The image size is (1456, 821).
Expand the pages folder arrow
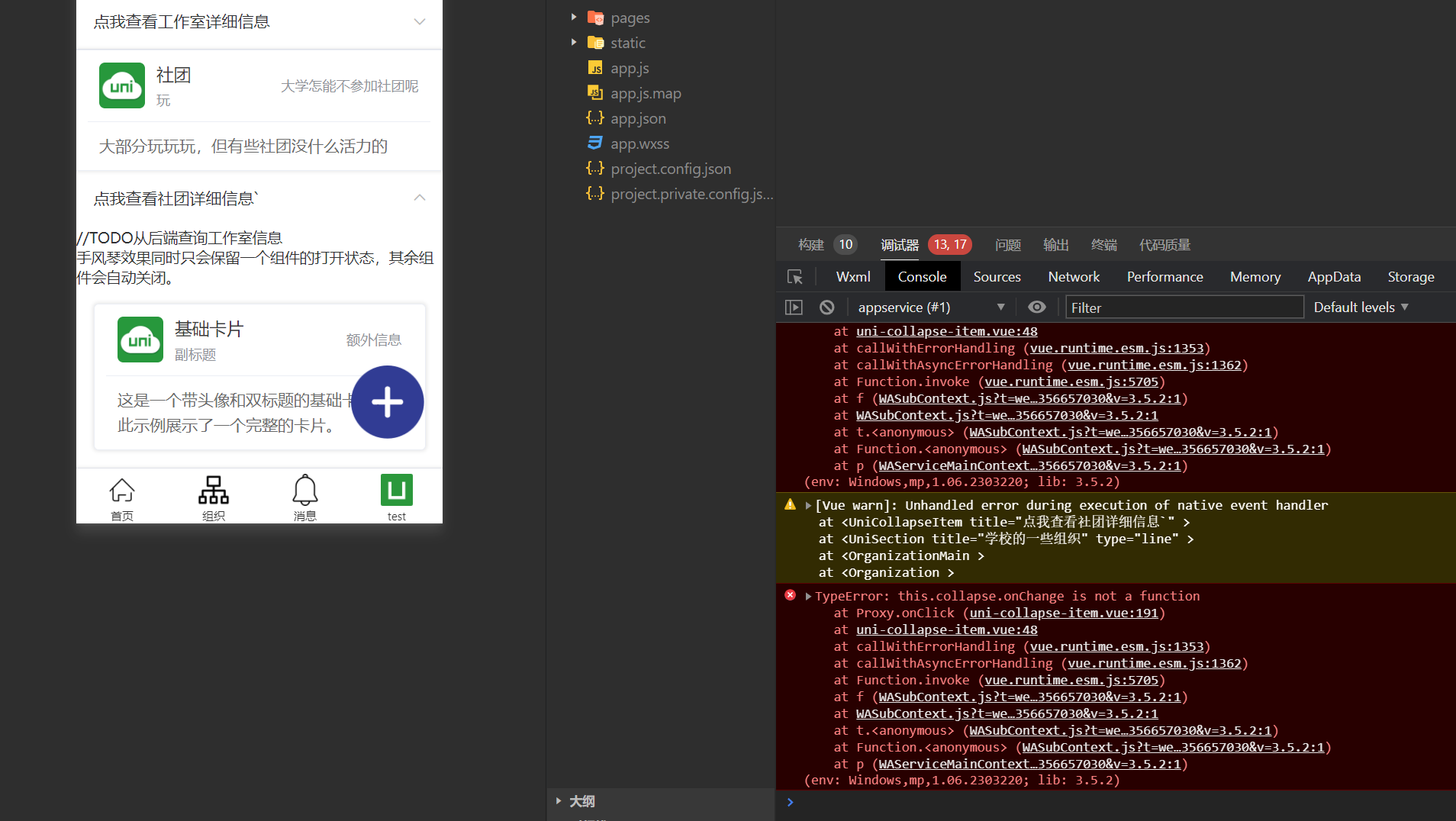tap(574, 17)
